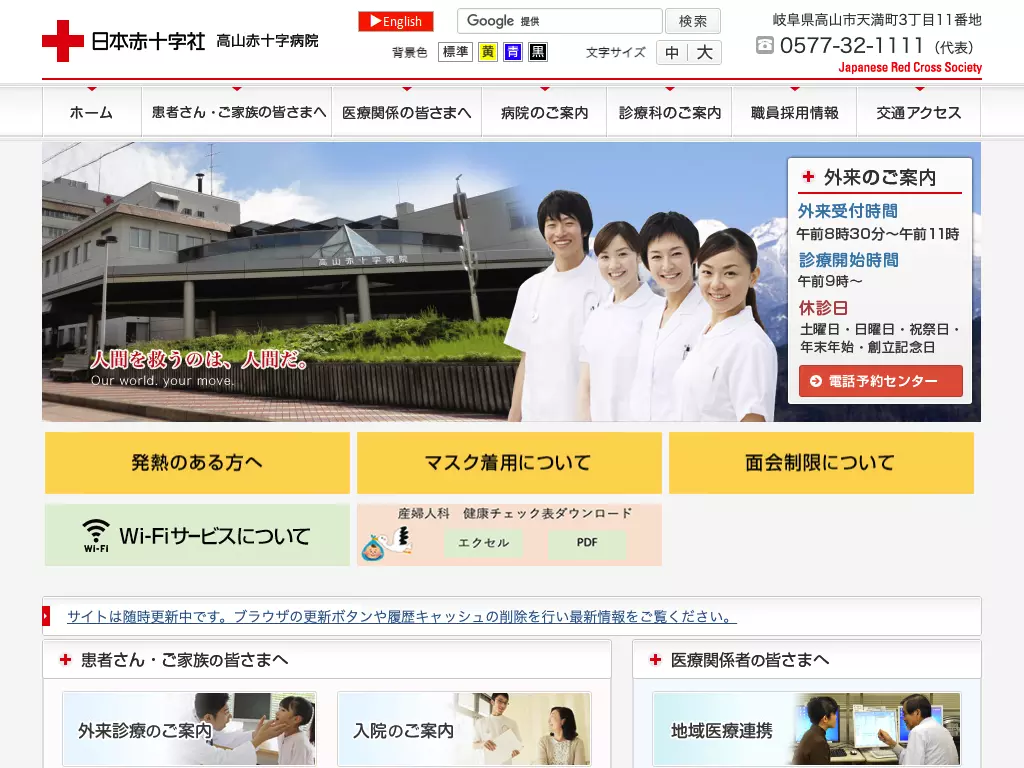Screen dimensions: 1024x768
Task: Open the 面会制限について banner
Action: point(821,462)
